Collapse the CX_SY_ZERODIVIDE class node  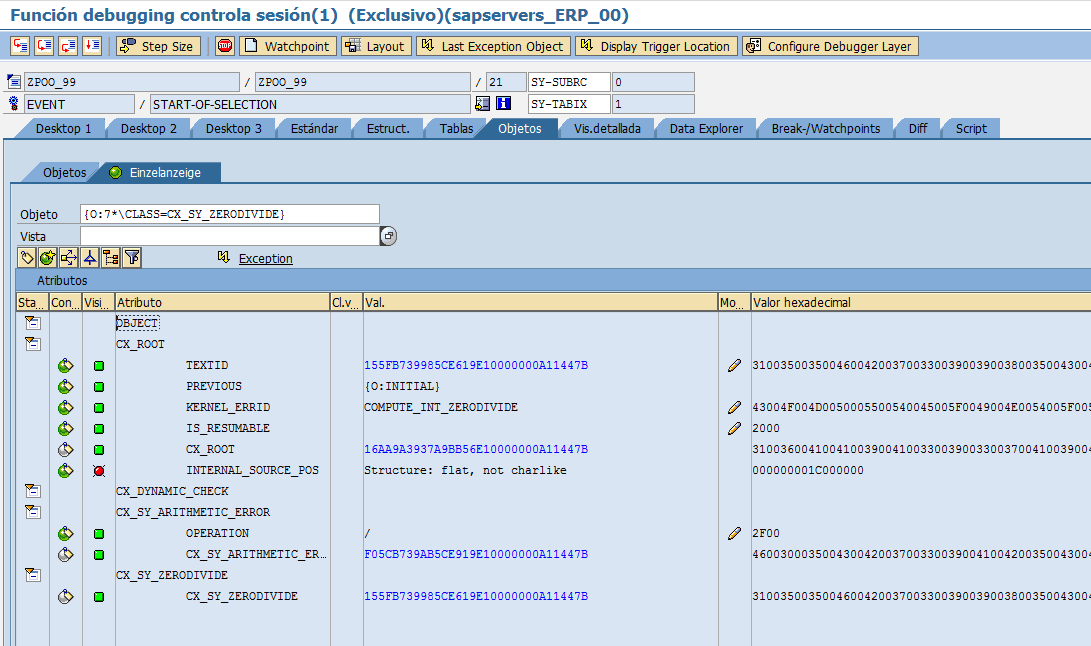[32, 575]
